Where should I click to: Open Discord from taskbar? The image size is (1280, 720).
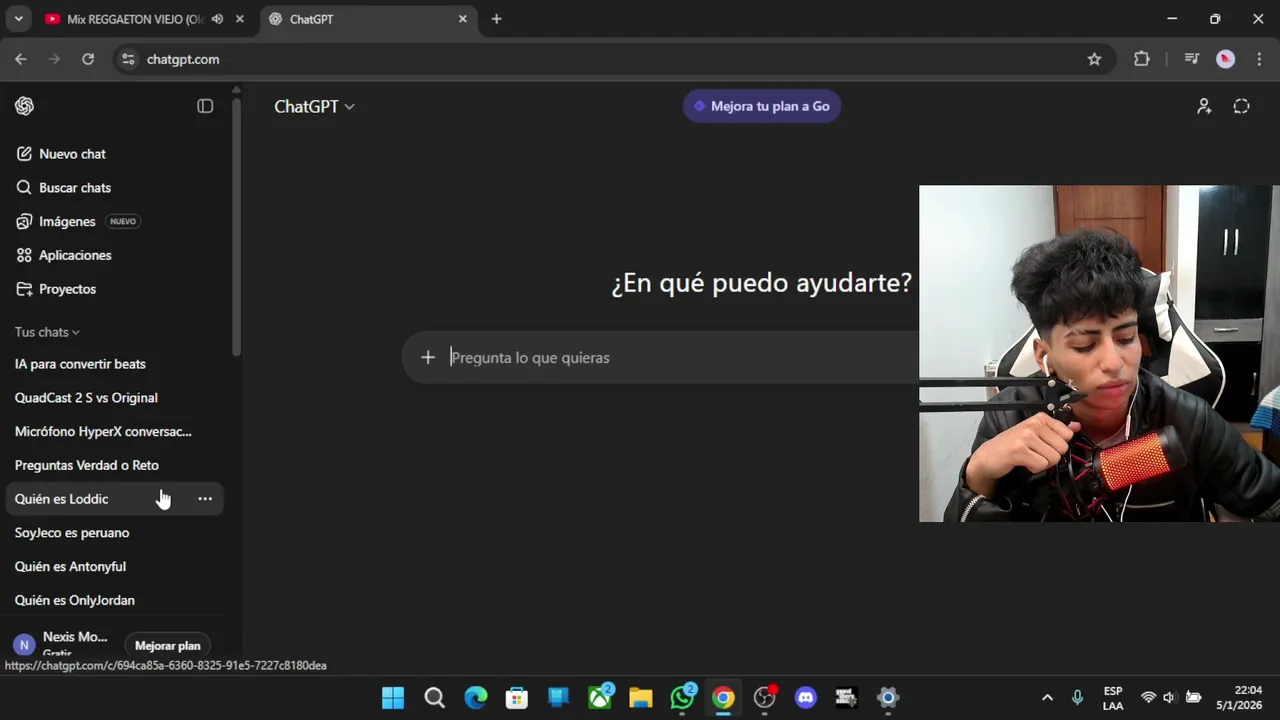(x=806, y=698)
